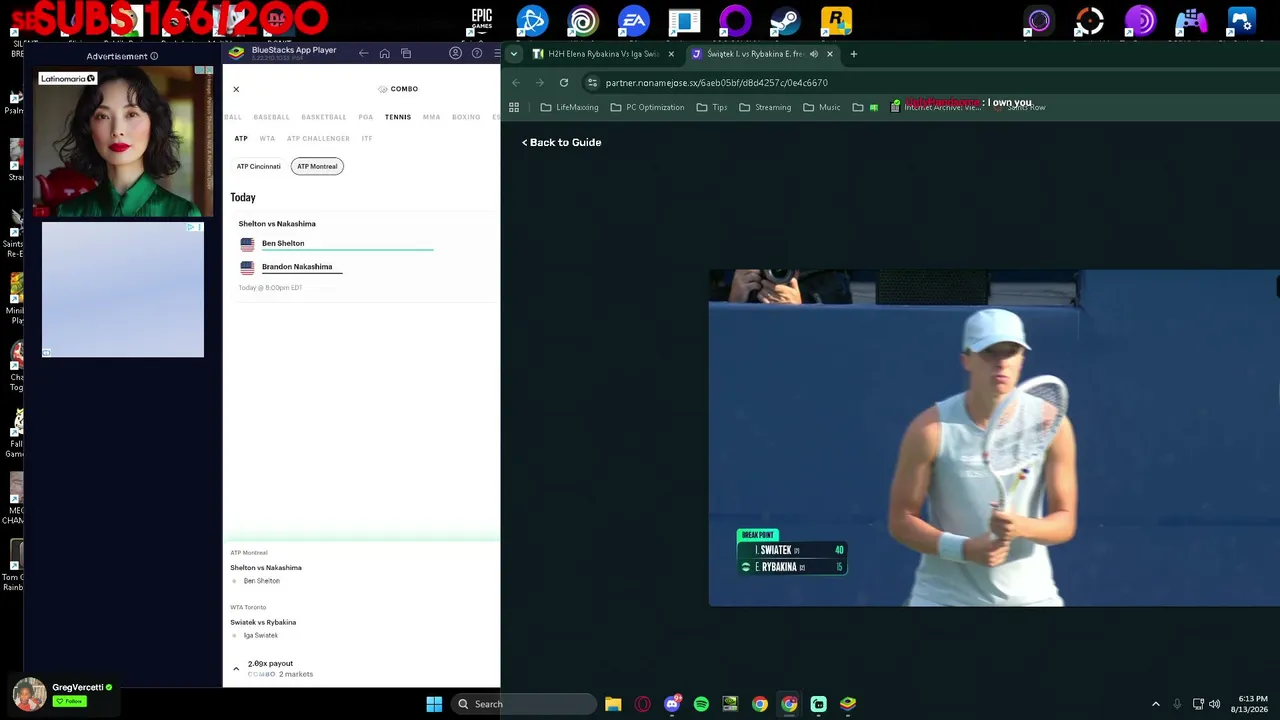This screenshot has width=1280, height=720.
Task: Launch the Battle.net desktop shortcut
Action: click(532, 21)
